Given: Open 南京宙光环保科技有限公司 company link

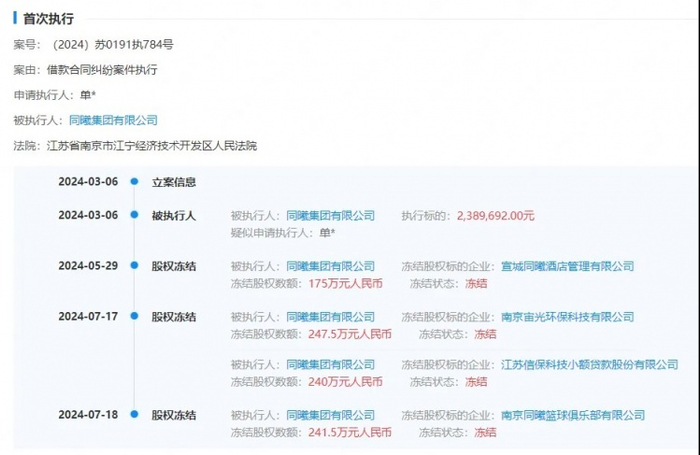Looking at the screenshot, I should point(567,317).
